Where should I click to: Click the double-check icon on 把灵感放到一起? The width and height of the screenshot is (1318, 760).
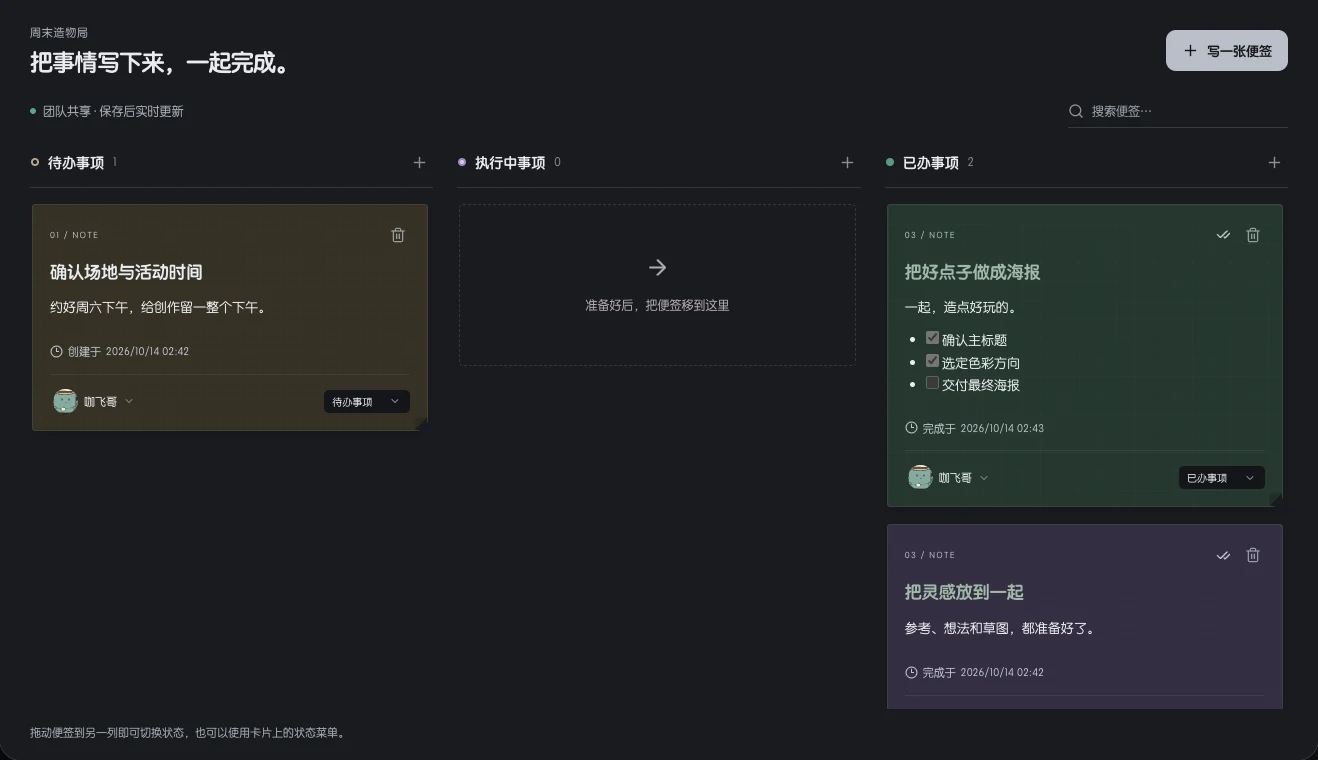point(1223,555)
